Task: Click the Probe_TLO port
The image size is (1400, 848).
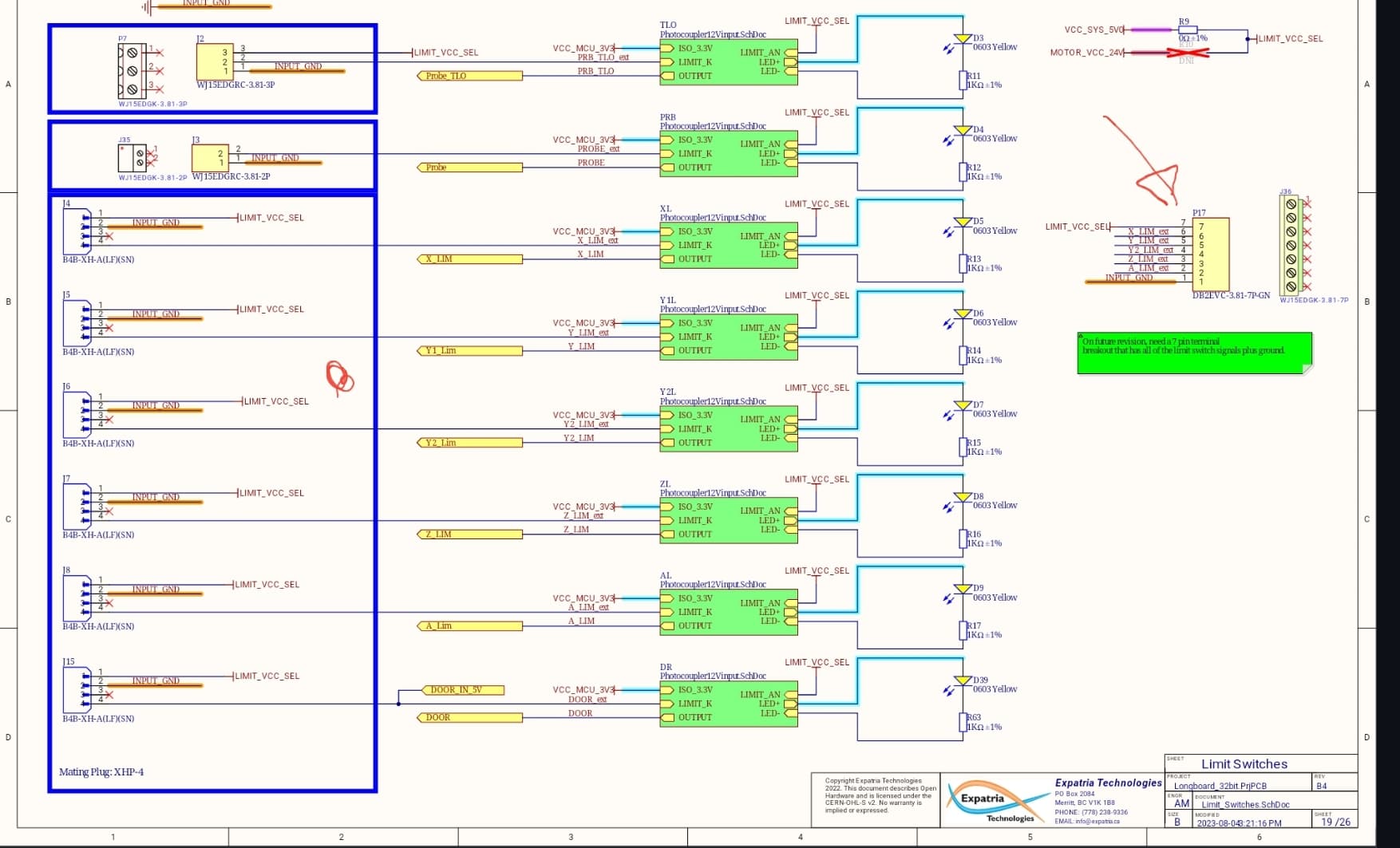Action: [470, 76]
